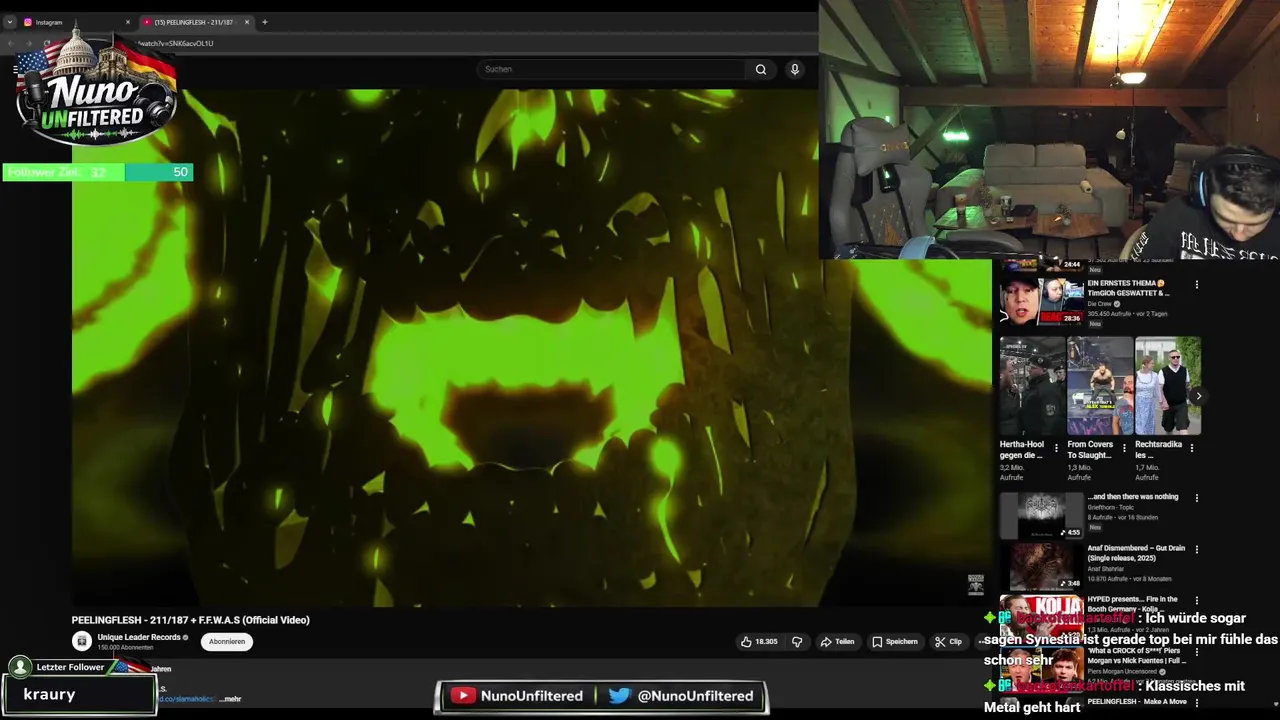Open a new browser tab with plus
The width and height of the screenshot is (1280, 720).
click(x=265, y=22)
